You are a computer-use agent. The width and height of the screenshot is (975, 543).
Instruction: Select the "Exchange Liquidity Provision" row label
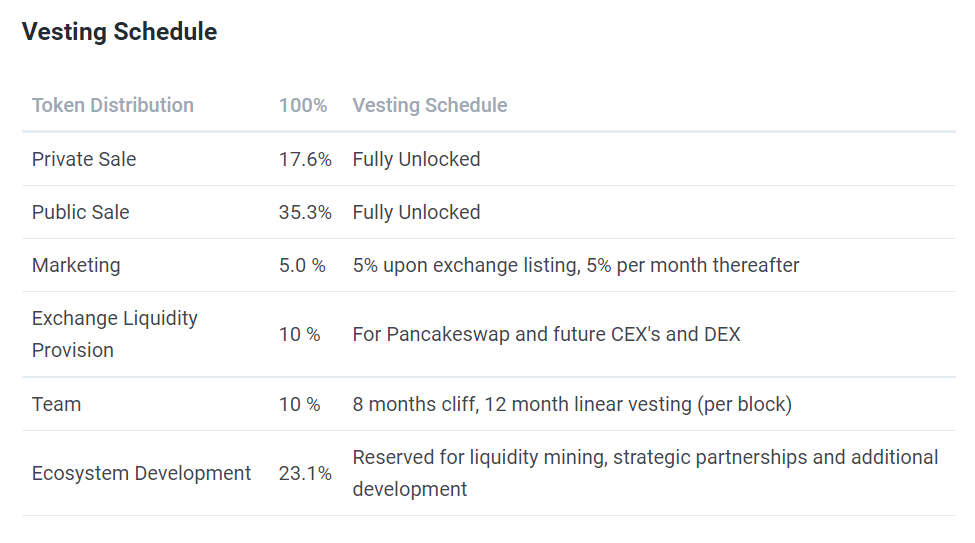115,334
